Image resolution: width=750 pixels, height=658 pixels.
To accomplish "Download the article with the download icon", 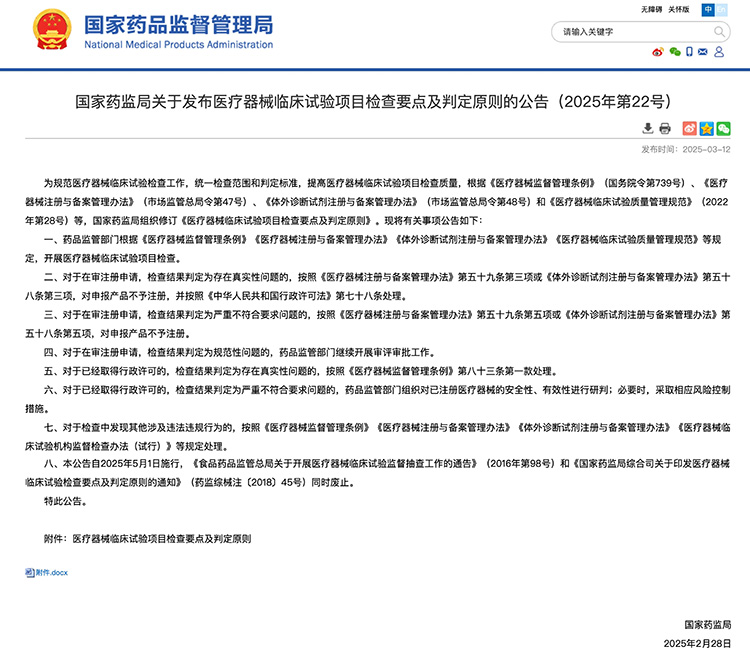I will [648, 128].
